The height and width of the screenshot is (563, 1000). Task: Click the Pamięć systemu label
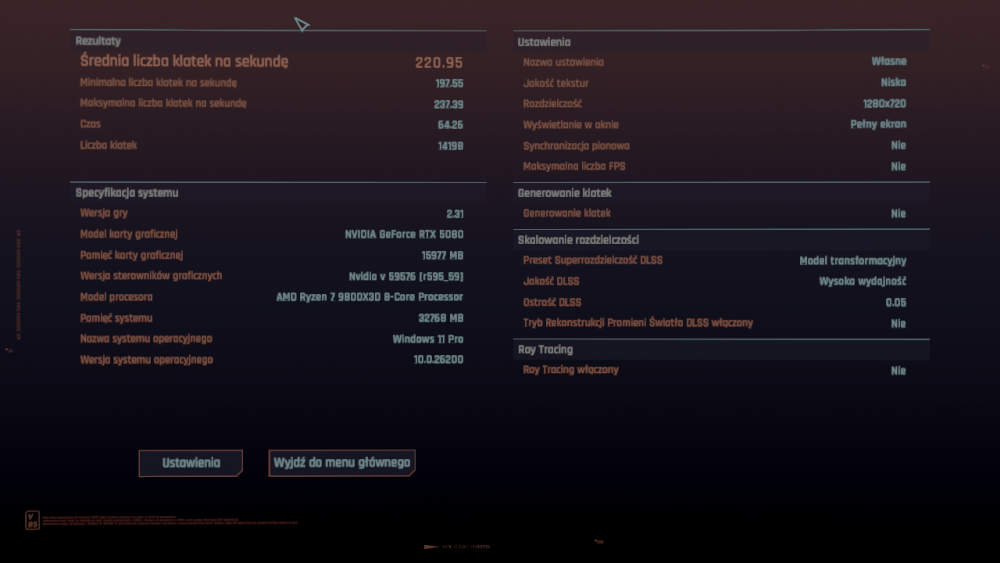116,318
